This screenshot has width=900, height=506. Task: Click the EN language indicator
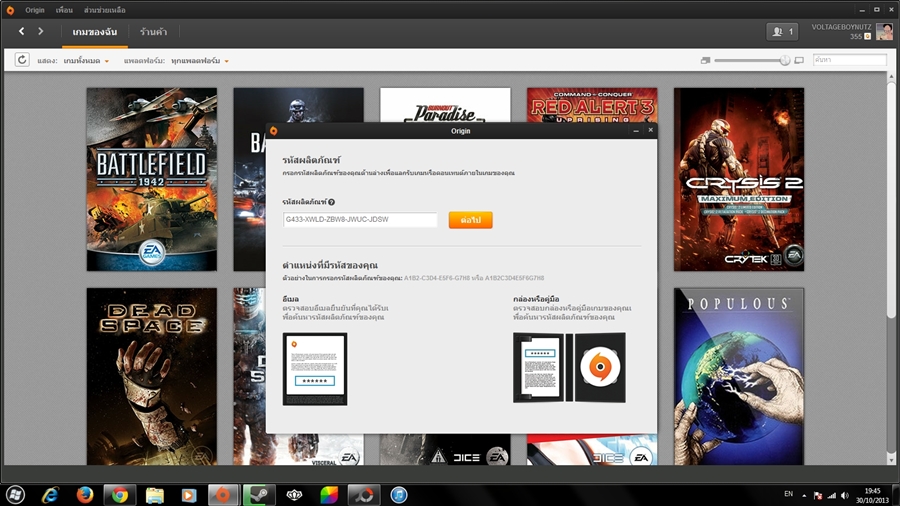click(789, 494)
